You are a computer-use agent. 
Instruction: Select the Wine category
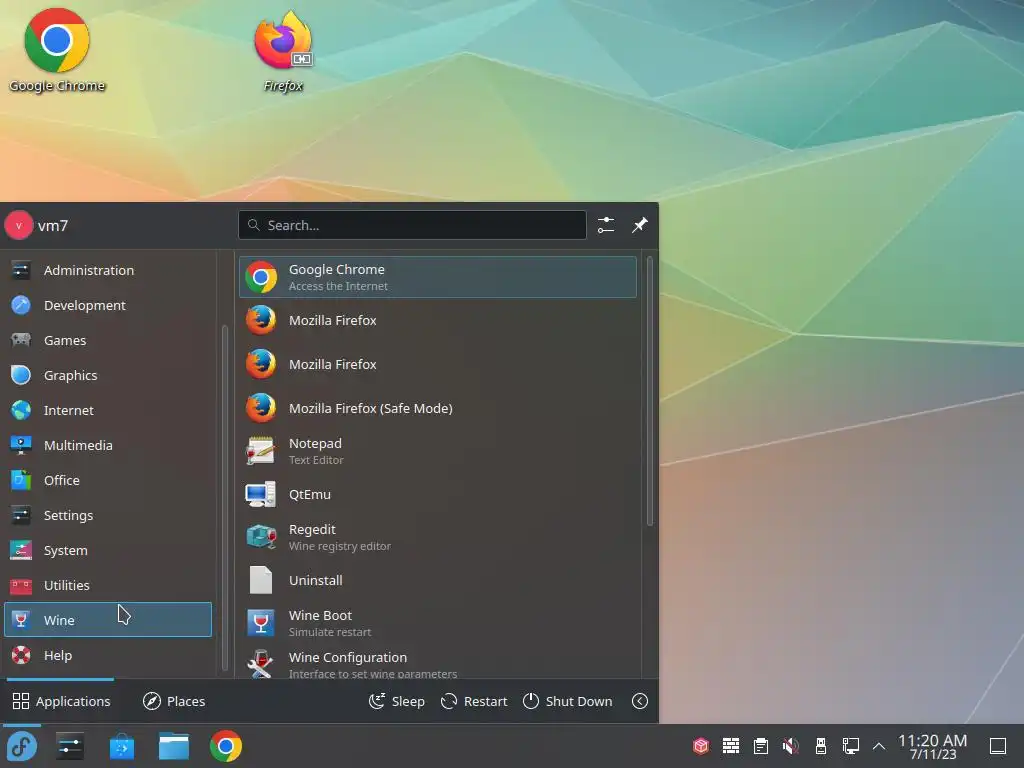[108, 620]
